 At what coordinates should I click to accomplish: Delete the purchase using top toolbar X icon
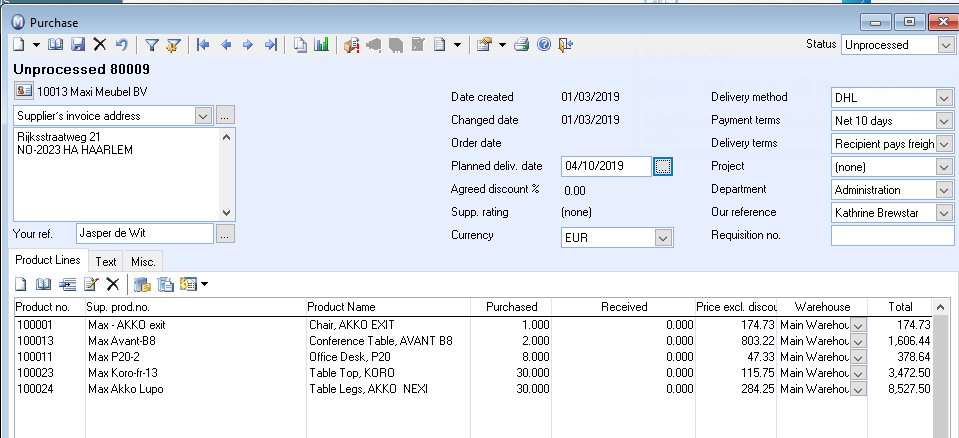point(100,44)
